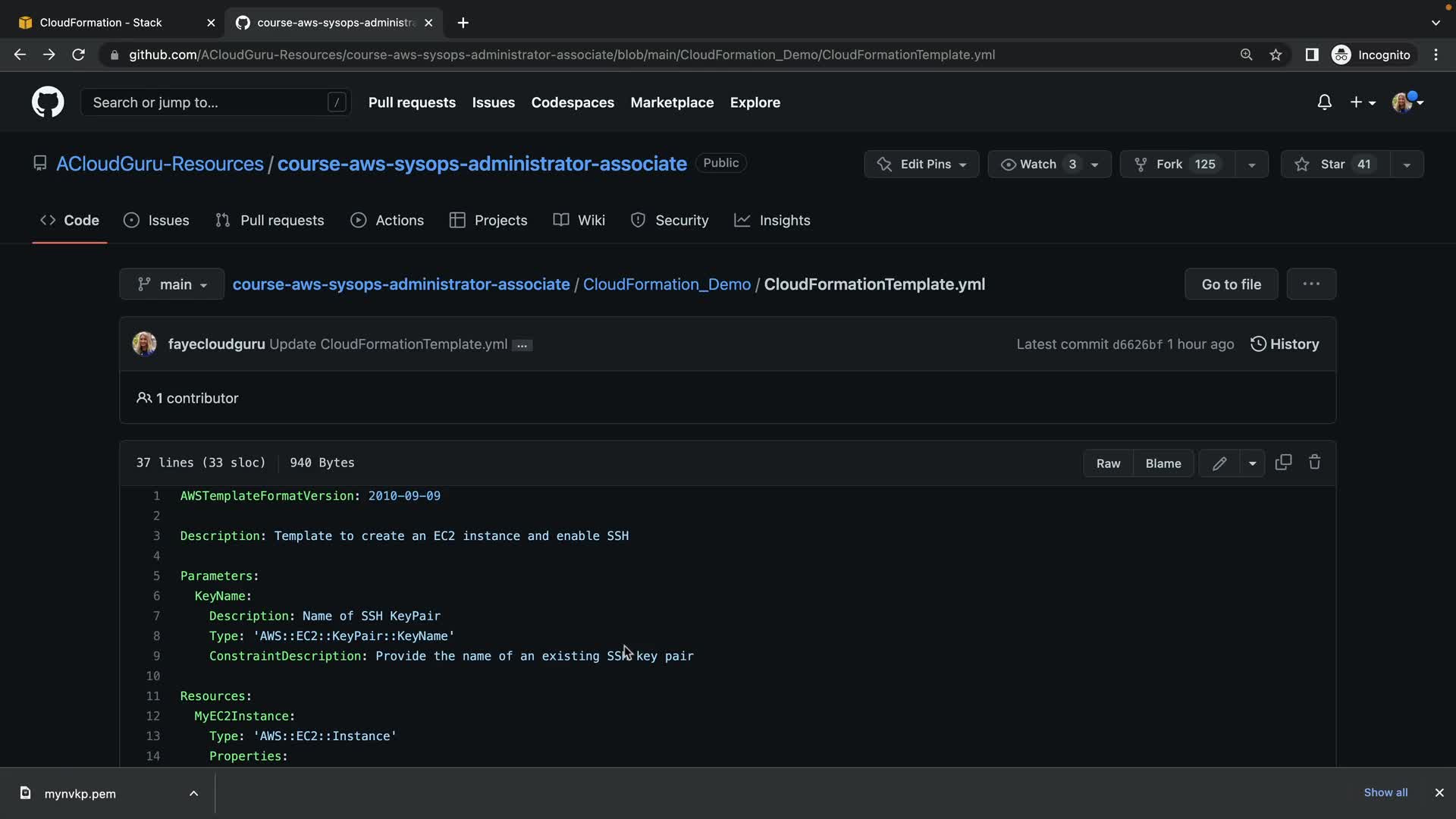Open the notifications bell
The image size is (1456, 819).
pyautogui.click(x=1324, y=102)
